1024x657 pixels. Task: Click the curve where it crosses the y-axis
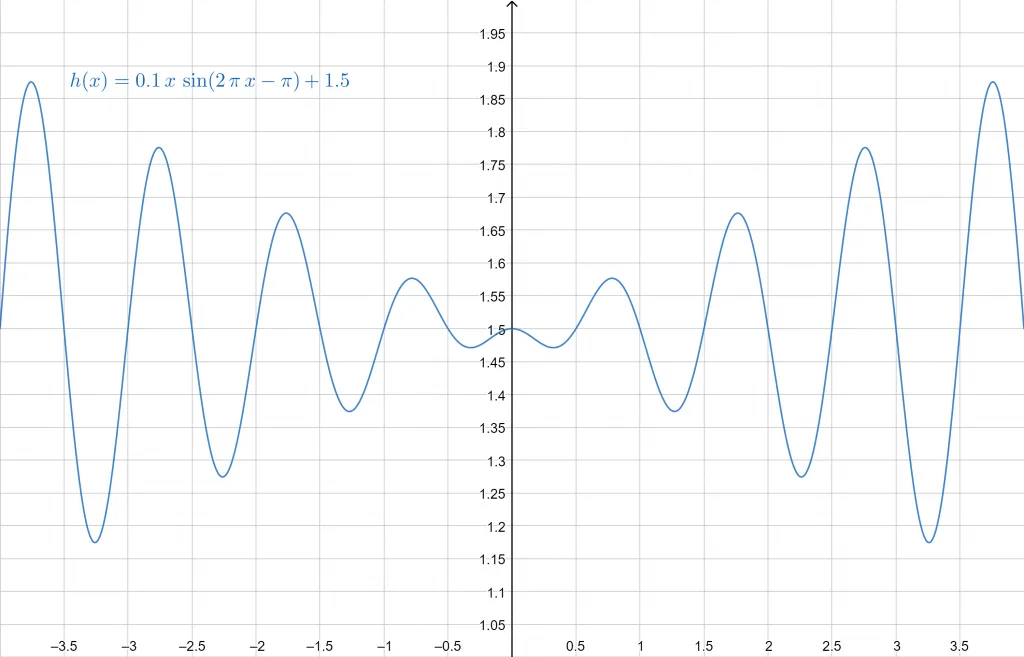coord(512,329)
